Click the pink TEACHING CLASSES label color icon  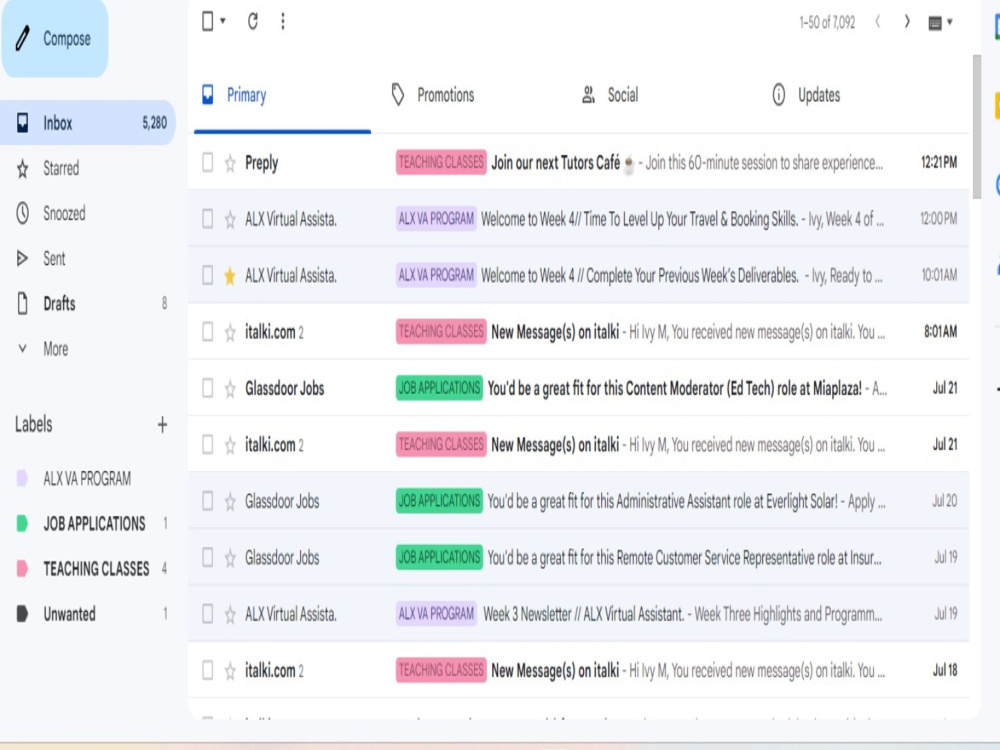(22, 568)
